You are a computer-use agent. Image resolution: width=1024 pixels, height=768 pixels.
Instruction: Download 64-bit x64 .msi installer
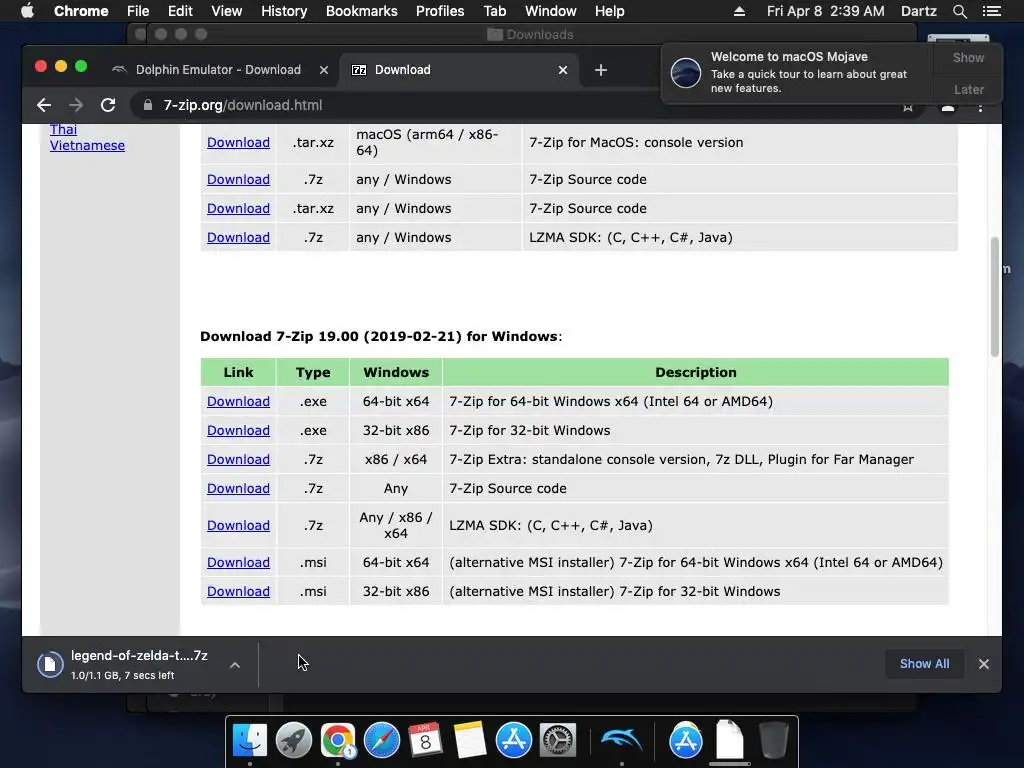click(x=238, y=562)
